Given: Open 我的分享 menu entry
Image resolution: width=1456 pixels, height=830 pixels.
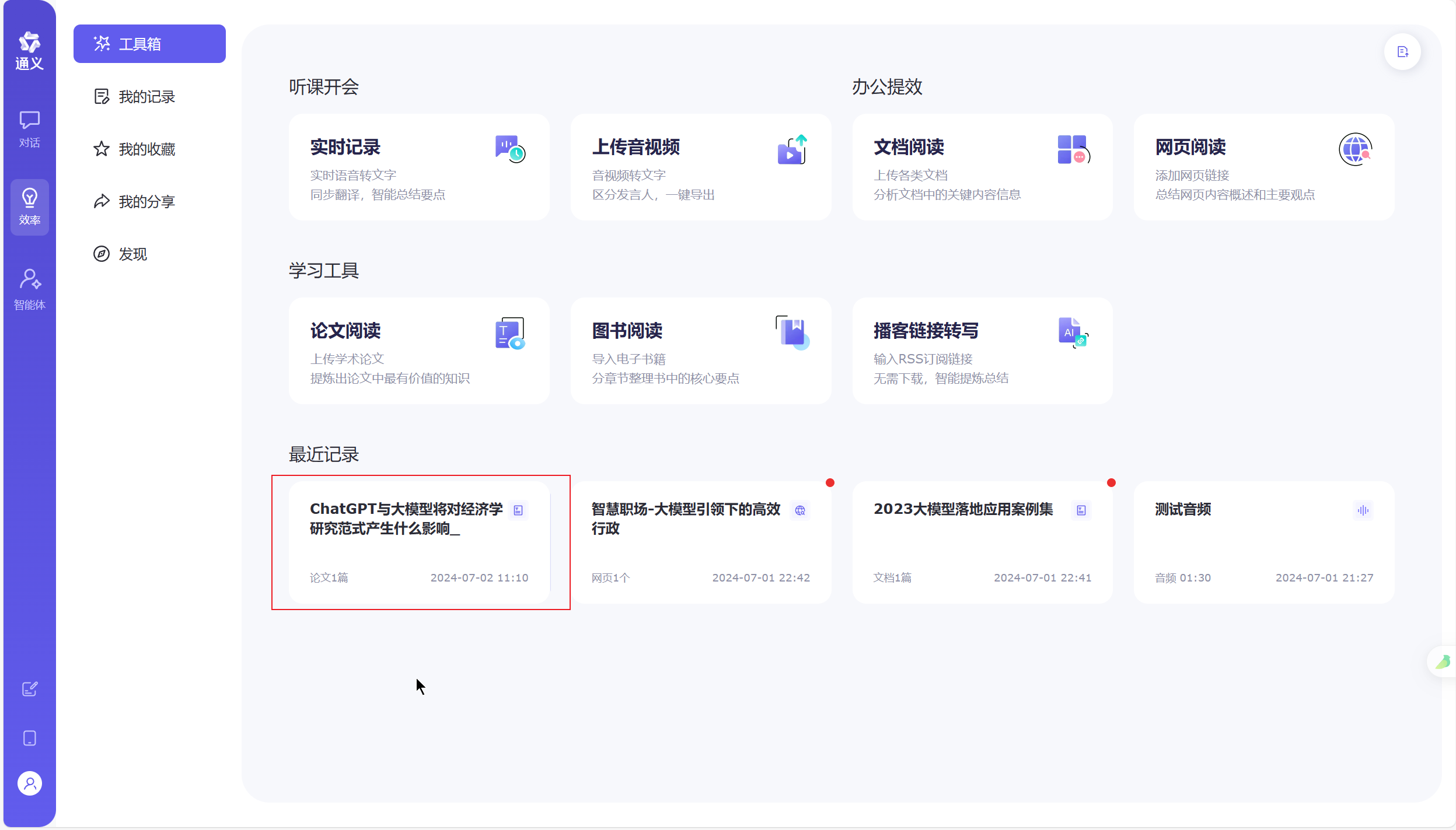Looking at the screenshot, I should coord(146,202).
